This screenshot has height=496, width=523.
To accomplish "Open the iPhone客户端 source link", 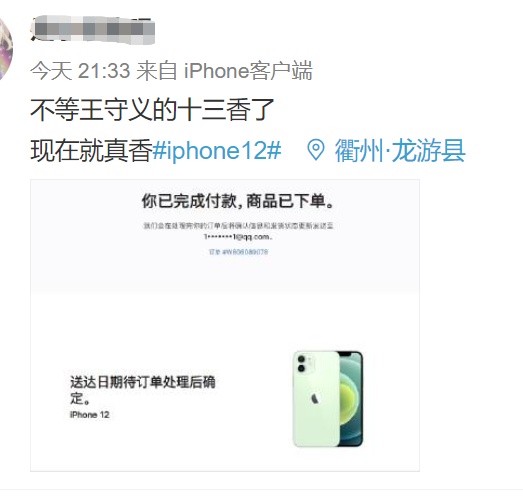I will 248,71.
